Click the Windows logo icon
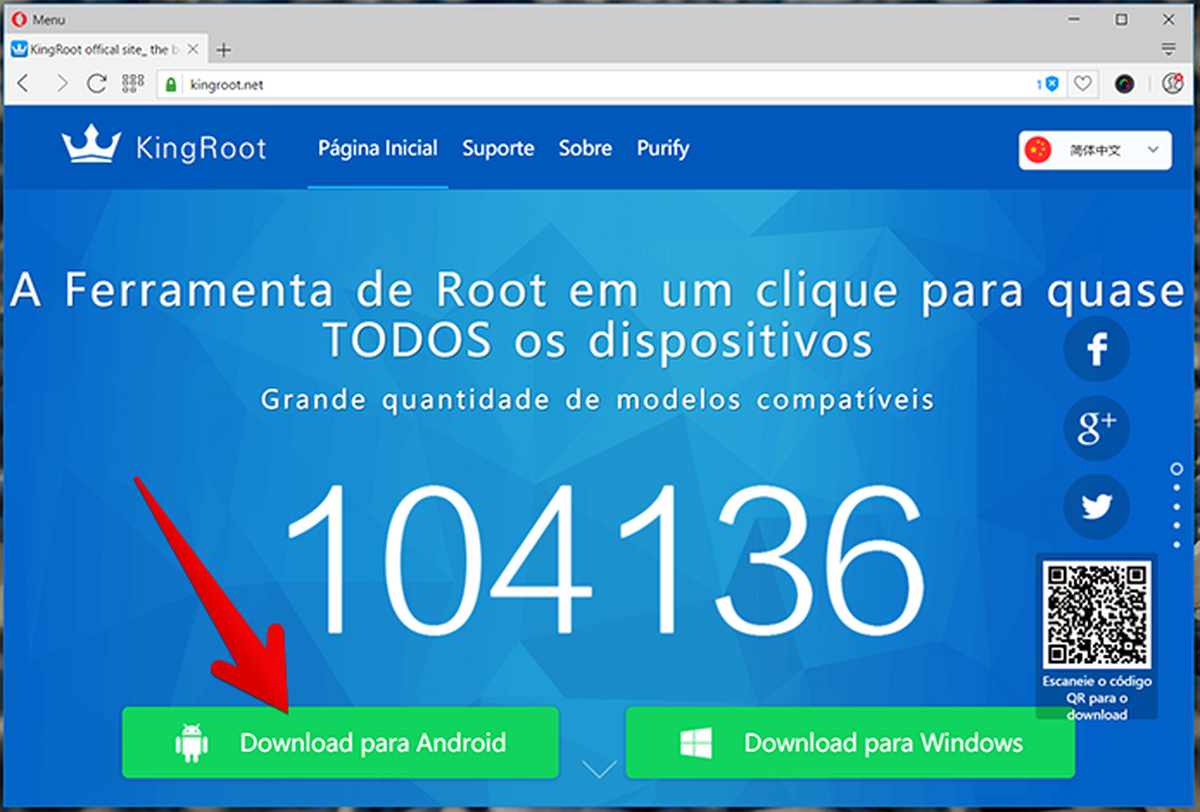 point(696,743)
